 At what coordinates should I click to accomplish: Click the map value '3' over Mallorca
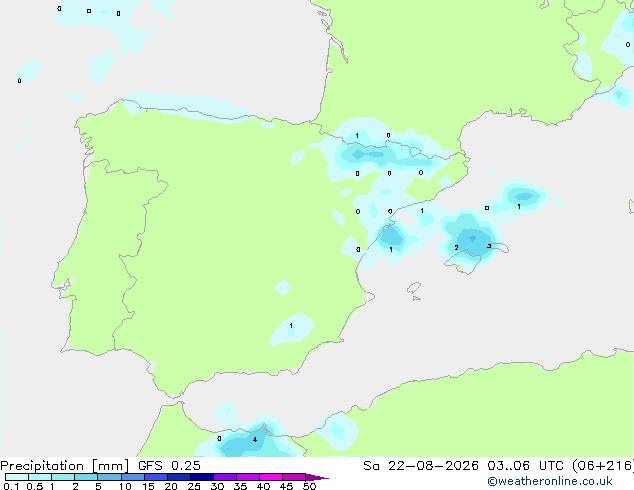(489, 246)
